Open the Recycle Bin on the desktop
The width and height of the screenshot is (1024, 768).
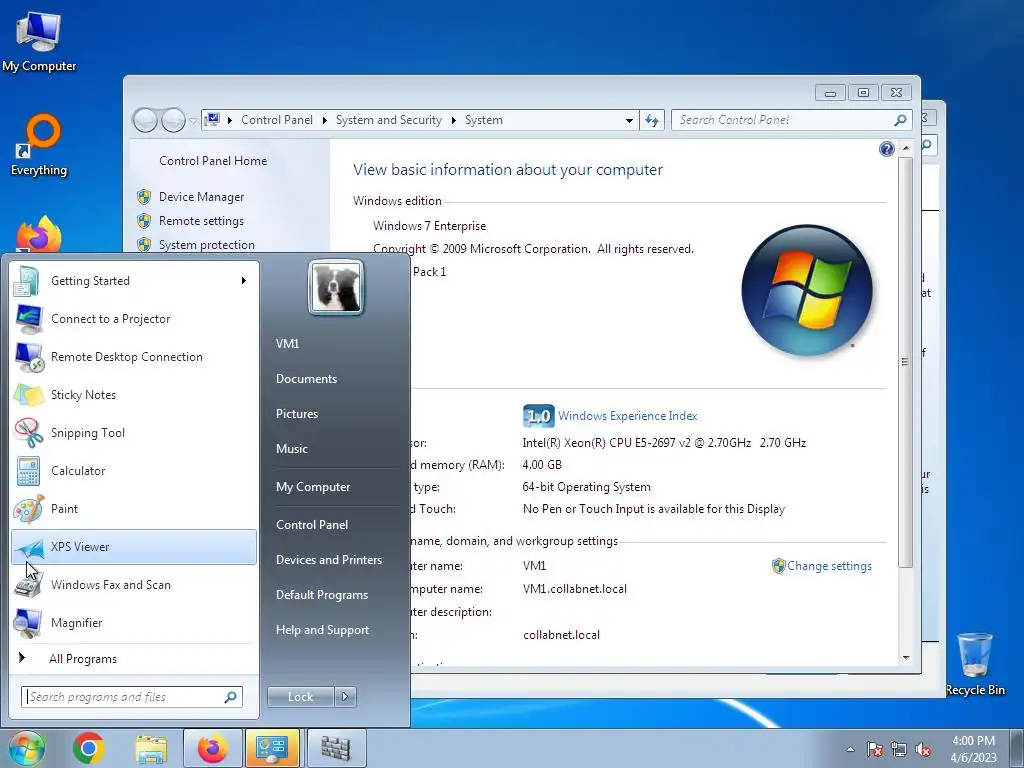[975, 664]
